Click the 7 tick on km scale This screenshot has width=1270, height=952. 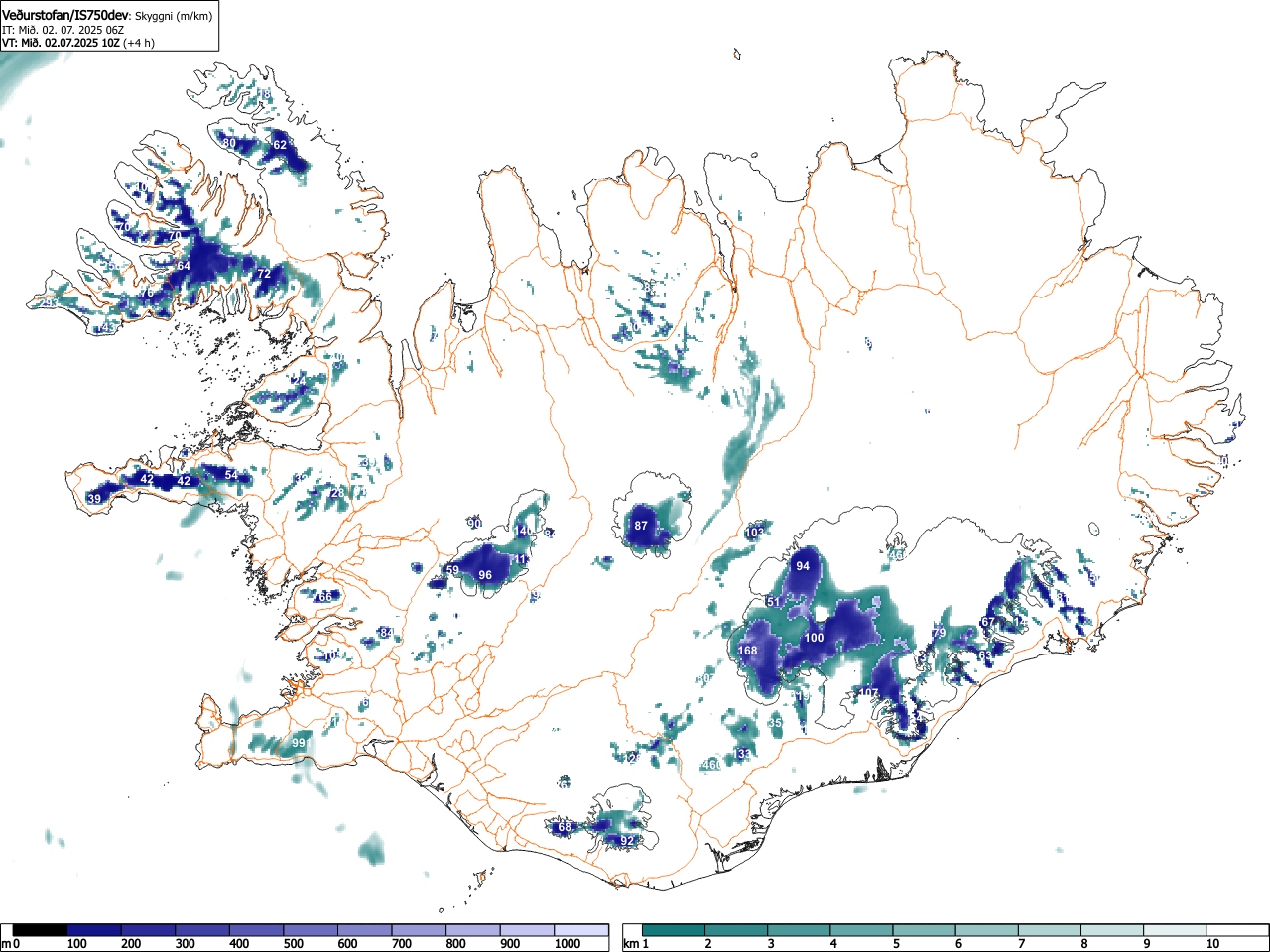1021,944
